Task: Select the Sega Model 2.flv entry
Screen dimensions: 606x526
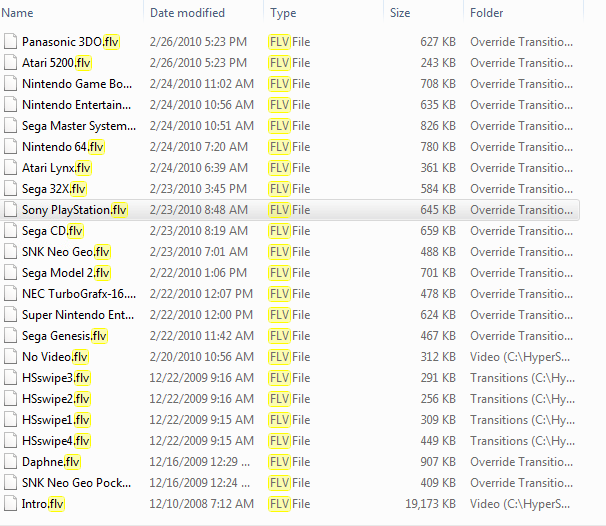Action: pos(66,273)
